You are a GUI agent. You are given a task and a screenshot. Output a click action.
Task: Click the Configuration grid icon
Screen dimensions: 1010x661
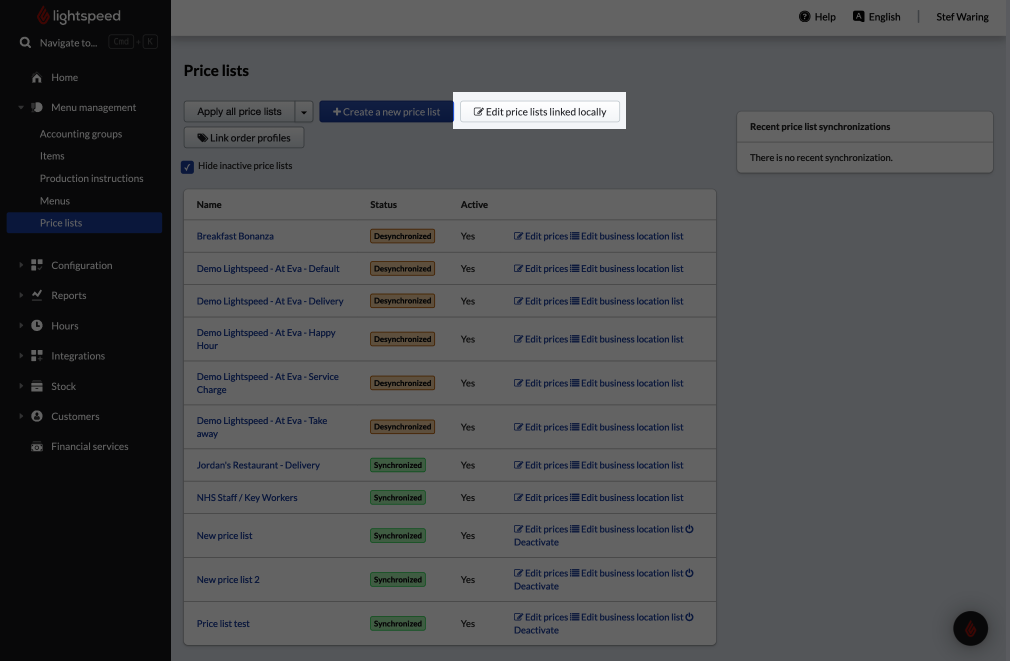point(37,265)
